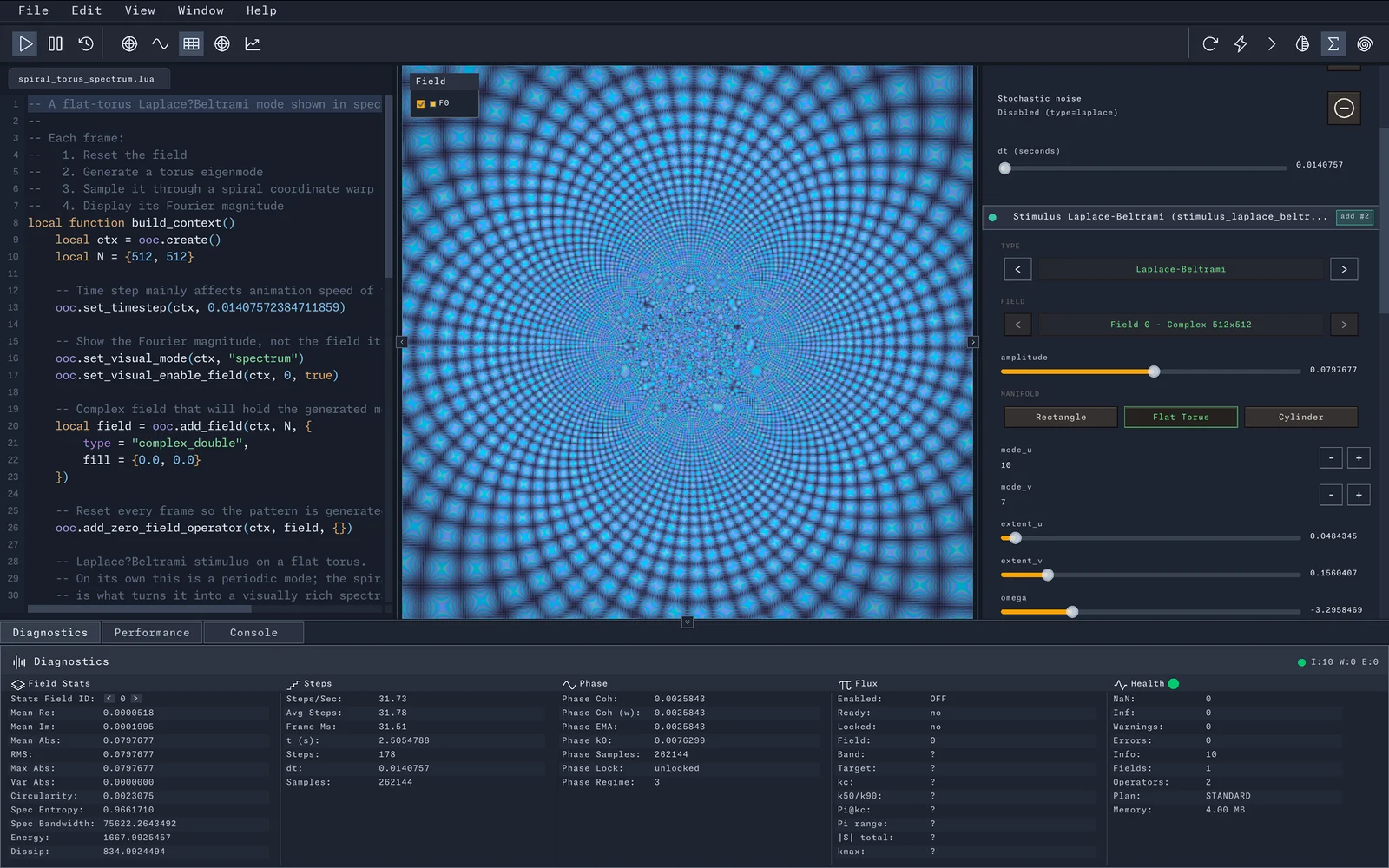The image size is (1389, 868).
Task: Toggle the F0 field checkbox
Action: click(x=421, y=103)
